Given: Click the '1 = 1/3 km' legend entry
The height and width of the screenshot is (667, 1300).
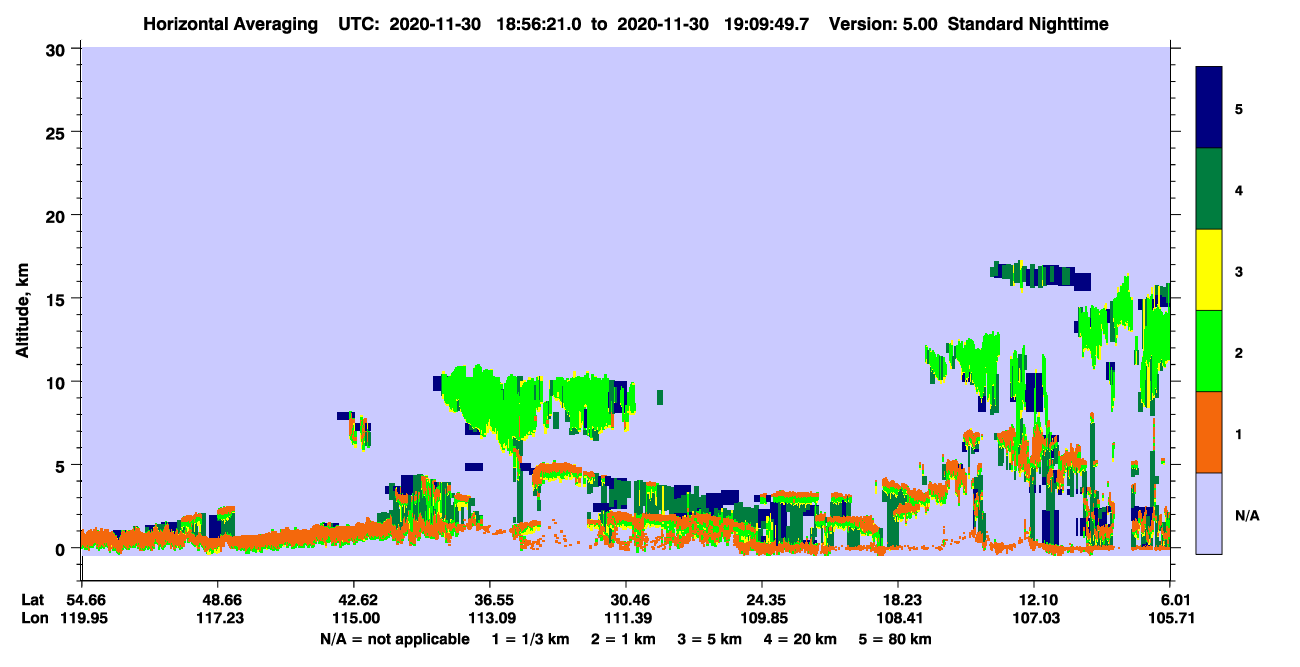Looking at the screenshot, I should pos(530,639).
